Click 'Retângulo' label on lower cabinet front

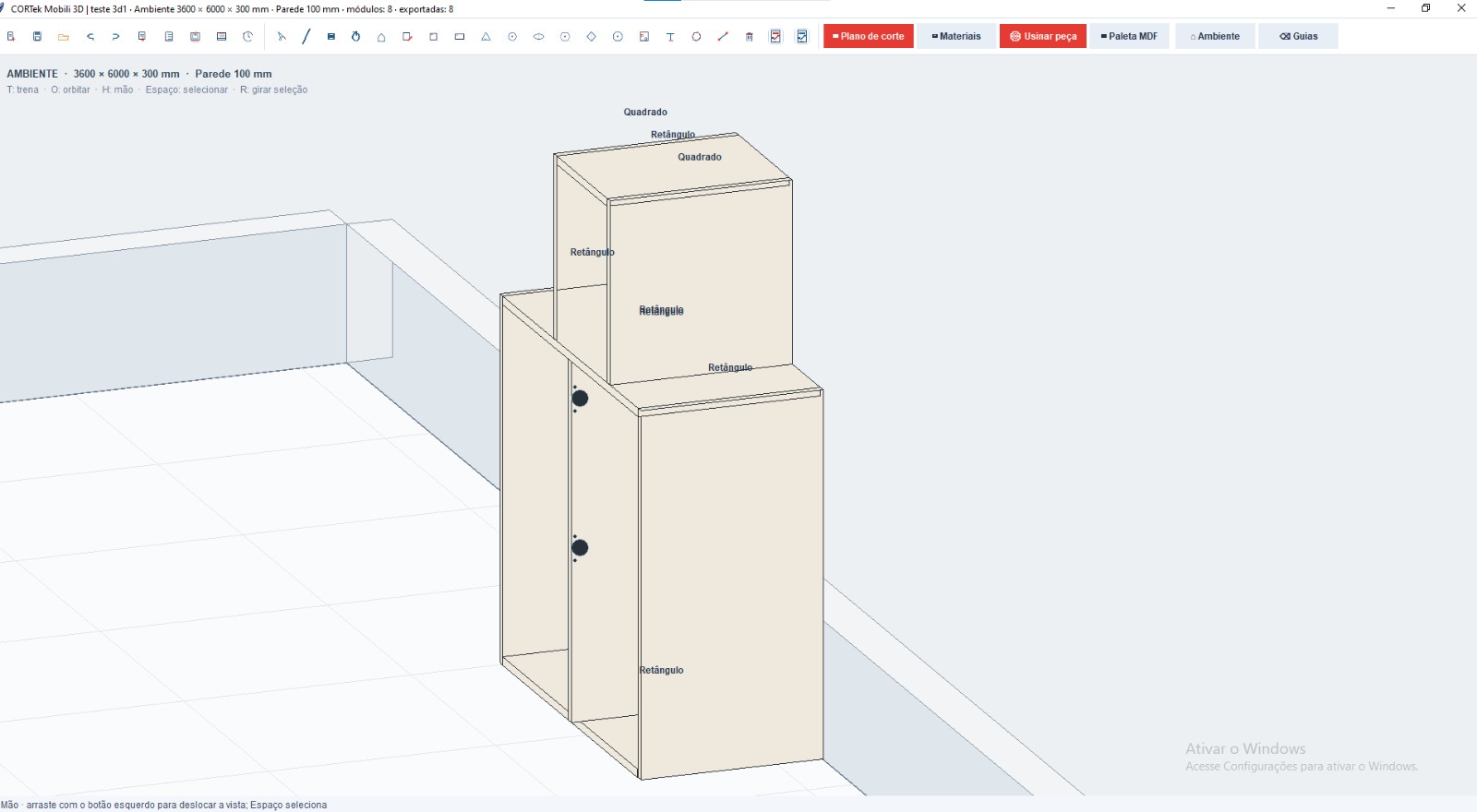pos(662,670)
